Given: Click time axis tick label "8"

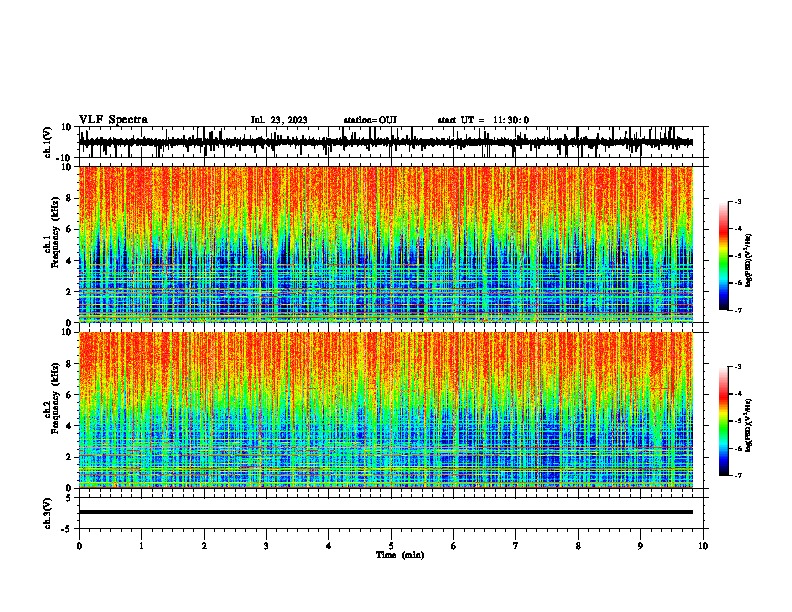Looking at the screenshot, I should pos(578,546).
